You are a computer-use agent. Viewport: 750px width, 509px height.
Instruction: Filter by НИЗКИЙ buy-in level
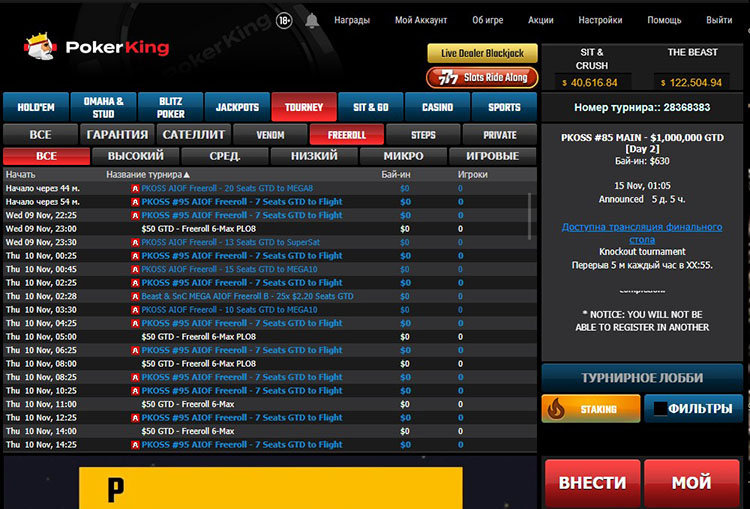click(x=314, y=156)
